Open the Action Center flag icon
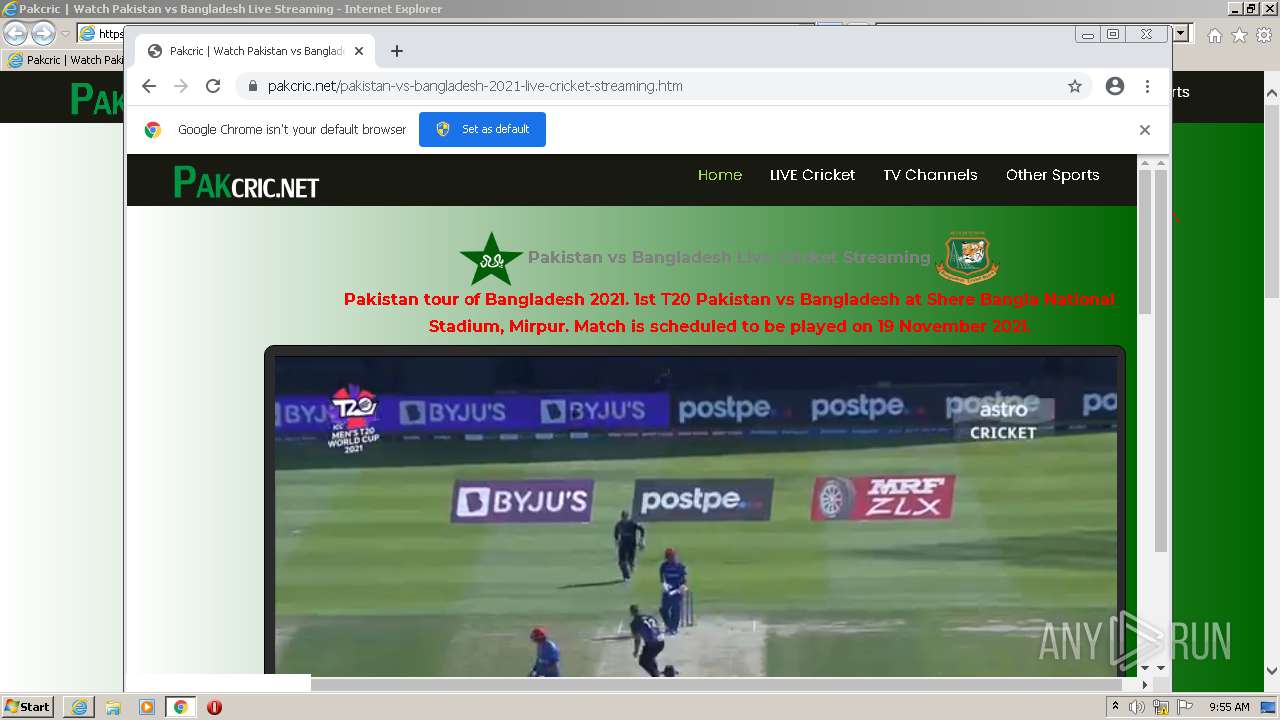Screen dimensions: 1280x720 (1184, 707)
